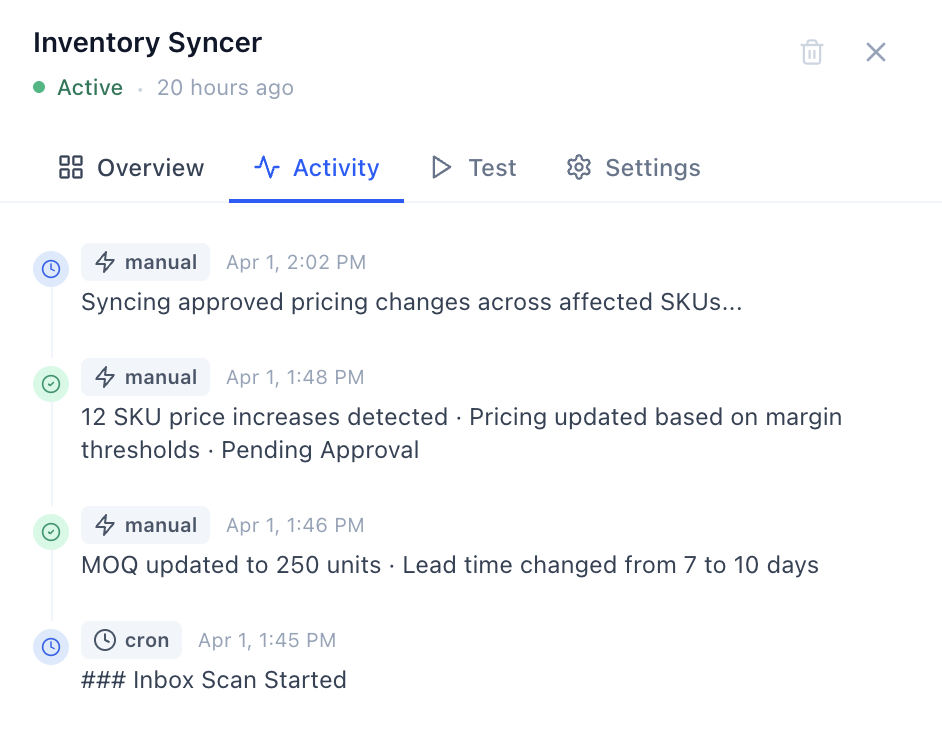Click the green Active status indicator
This screenshot has height=732, width=942.
(x=79, y=88)
